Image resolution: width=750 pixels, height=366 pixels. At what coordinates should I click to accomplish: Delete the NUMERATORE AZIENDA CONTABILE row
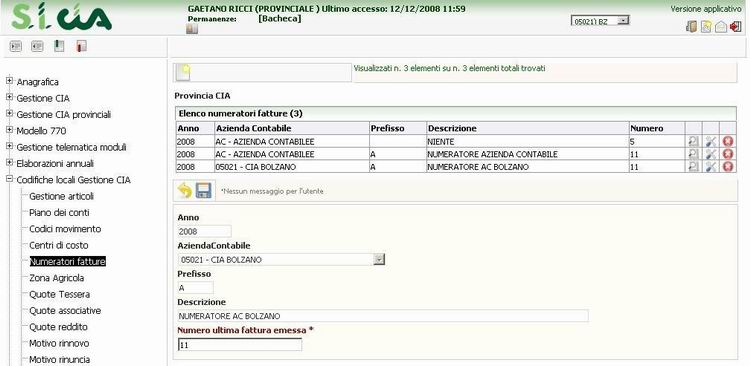[x=728, y=154]
